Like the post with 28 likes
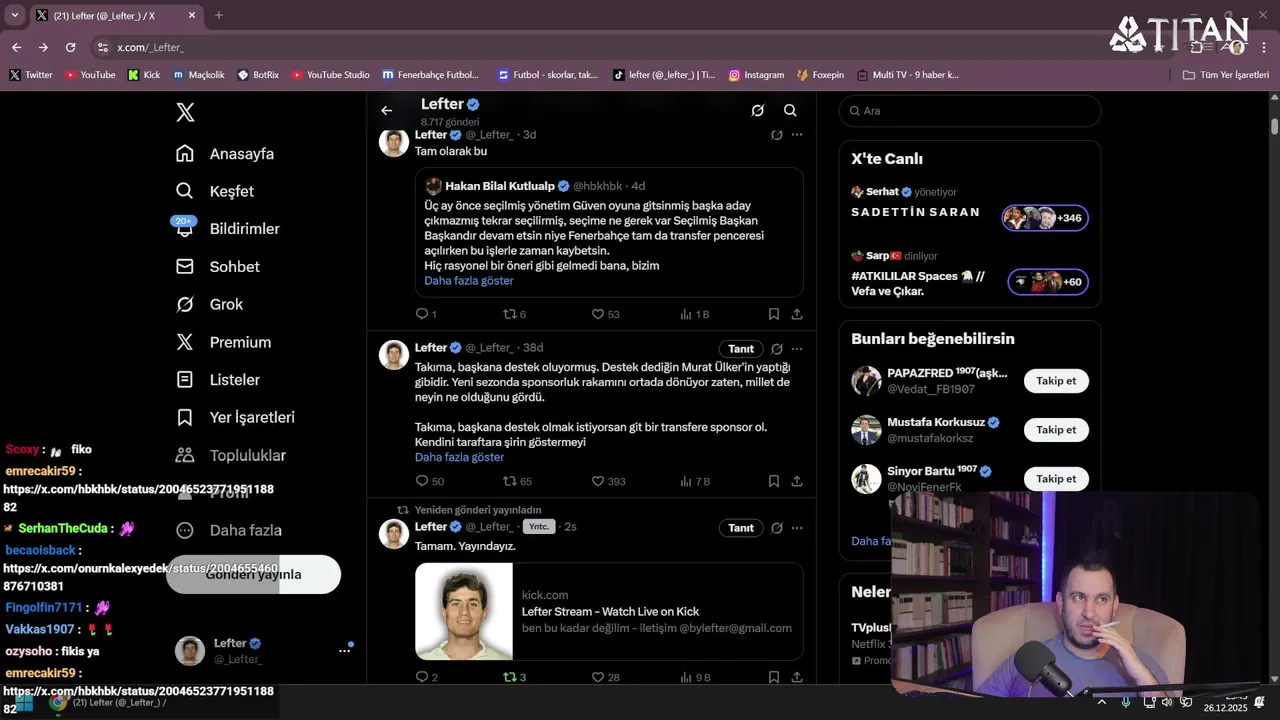Screen dimensions: 1280x720 click(605, 677)
